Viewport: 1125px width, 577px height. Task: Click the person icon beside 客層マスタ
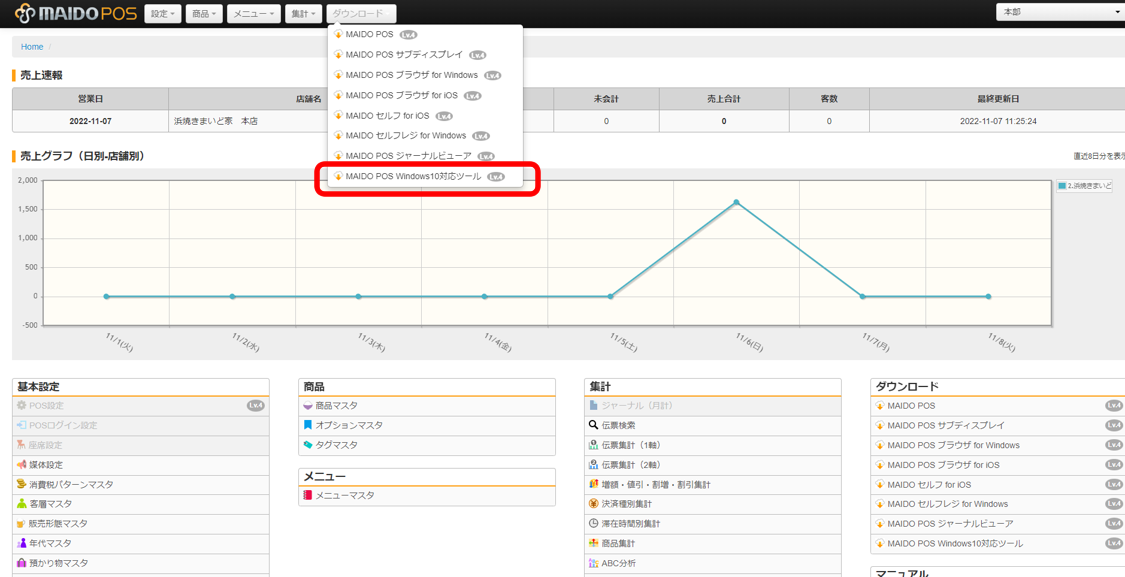[21, 505]
